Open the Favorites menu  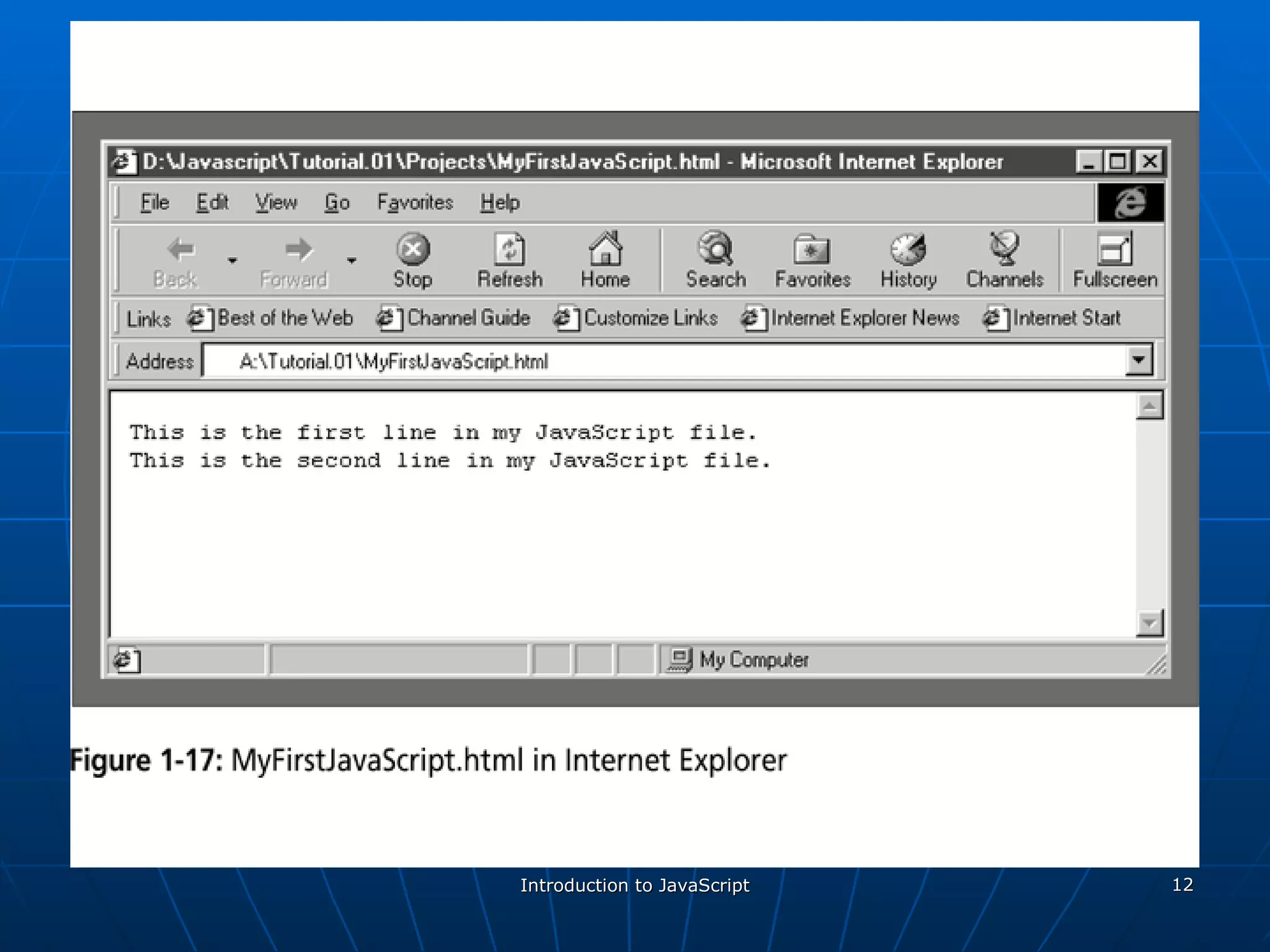(x=415, y=203)
